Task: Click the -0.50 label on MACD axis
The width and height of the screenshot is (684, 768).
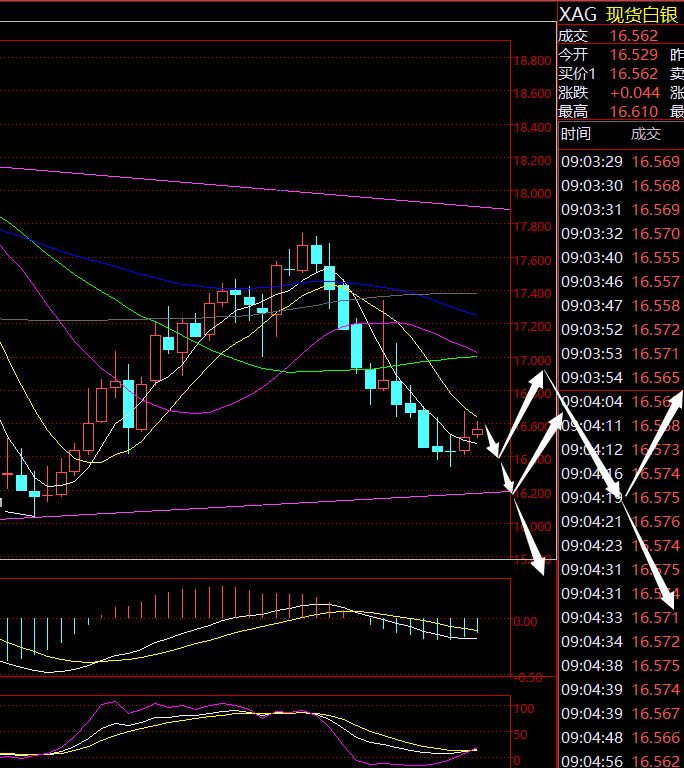Action: 527,678
